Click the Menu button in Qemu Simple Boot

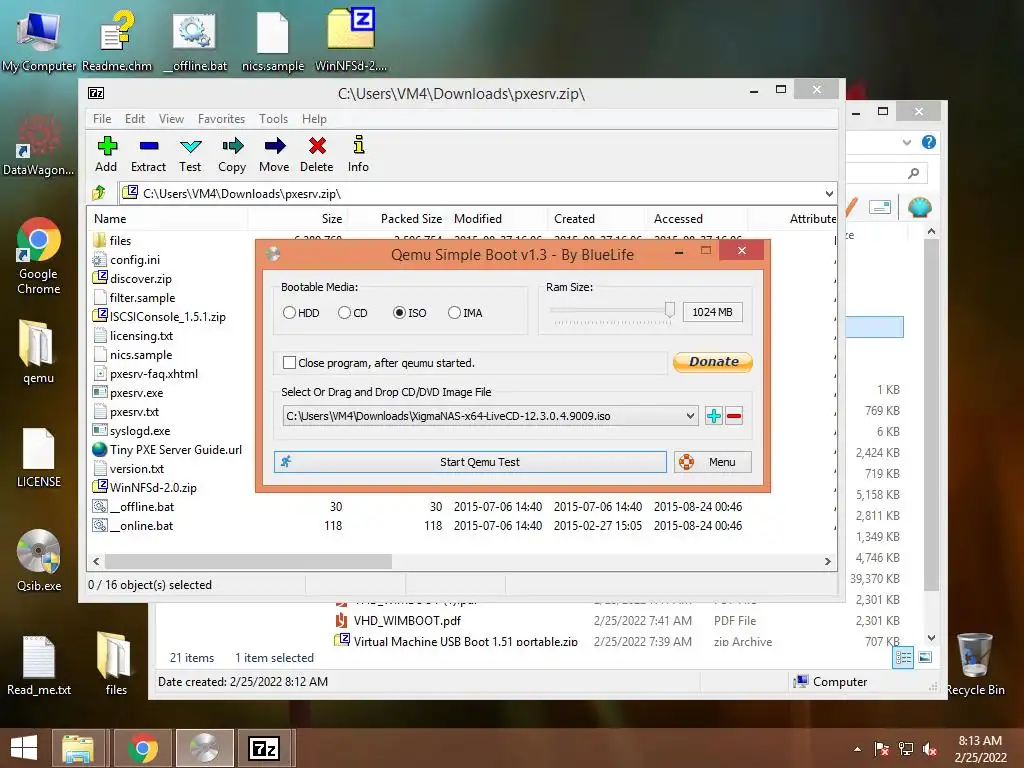[712, 462]
